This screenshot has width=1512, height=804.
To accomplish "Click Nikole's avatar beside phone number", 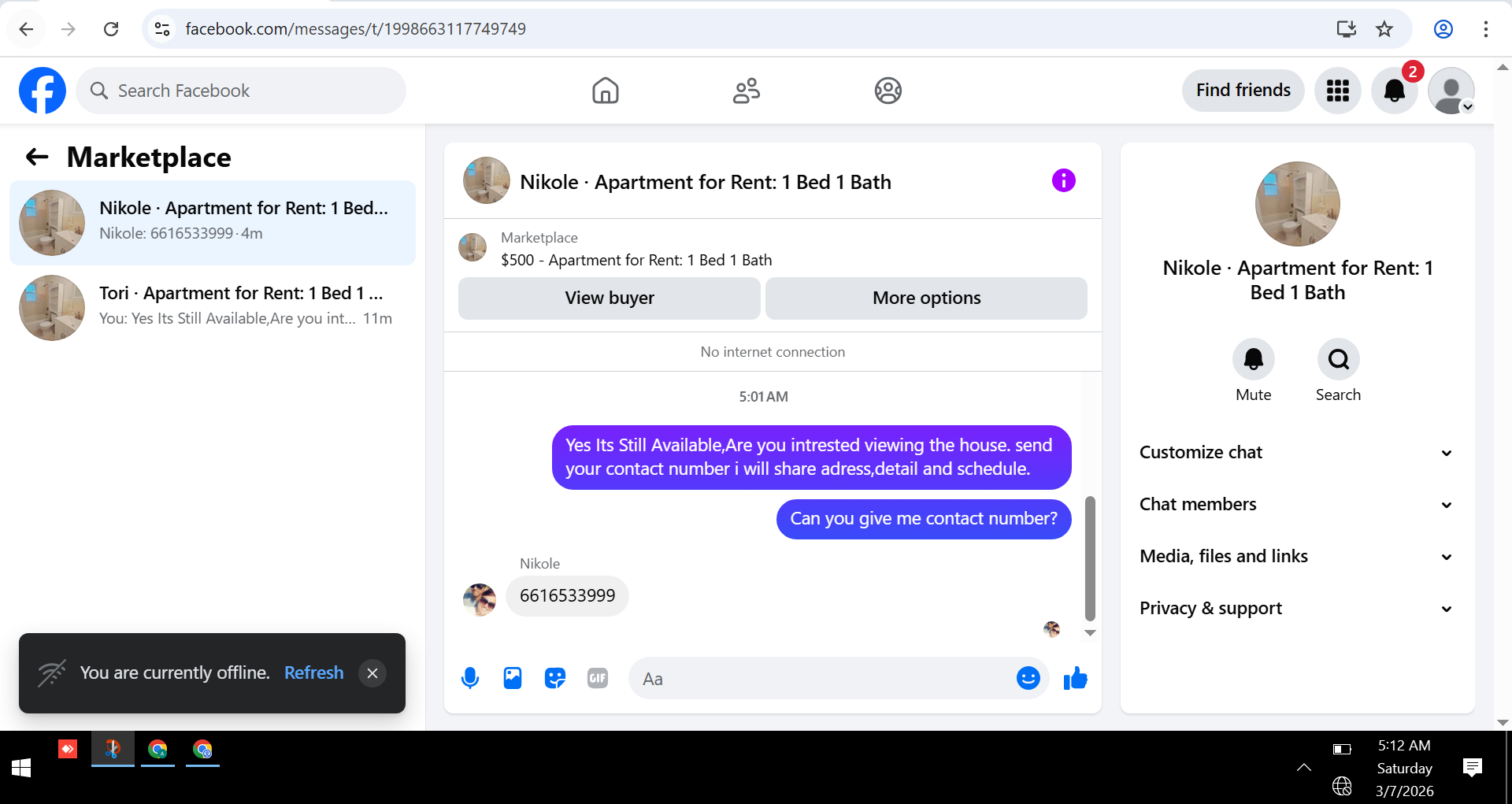I will (x=480, y=599).
